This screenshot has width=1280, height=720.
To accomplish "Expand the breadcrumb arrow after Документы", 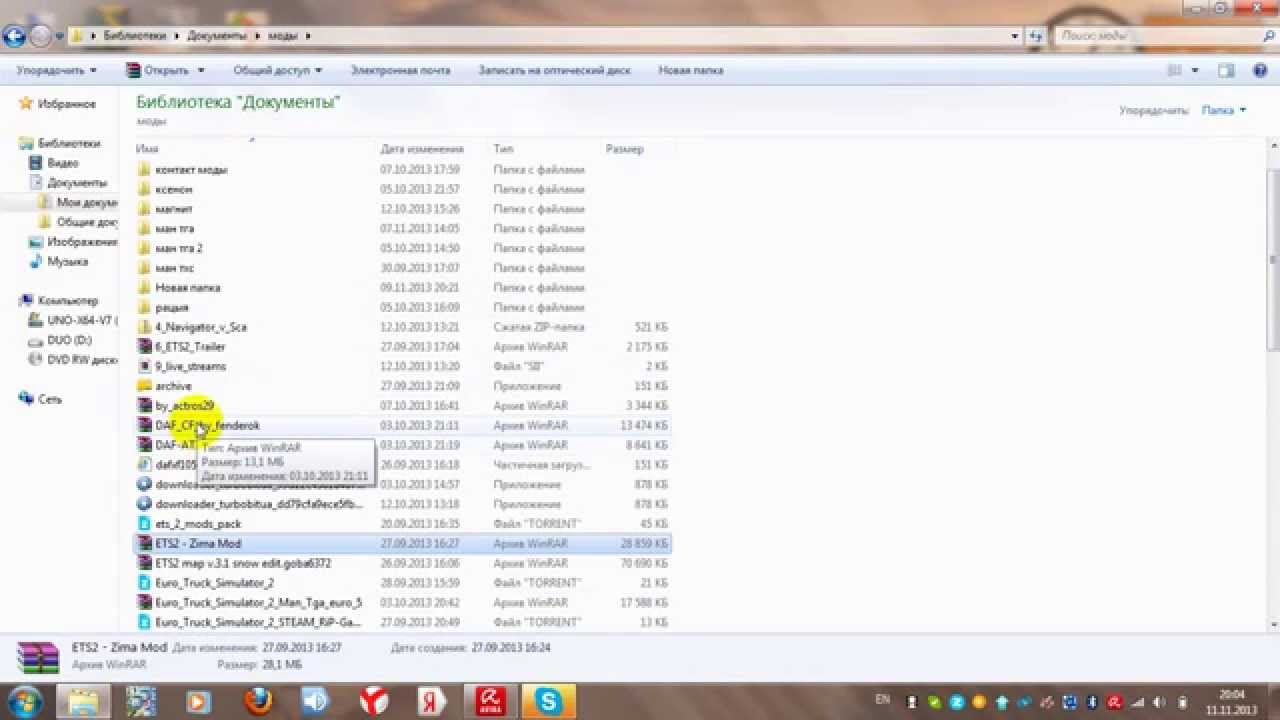I will pyautogui.click(x=258, y=36).
